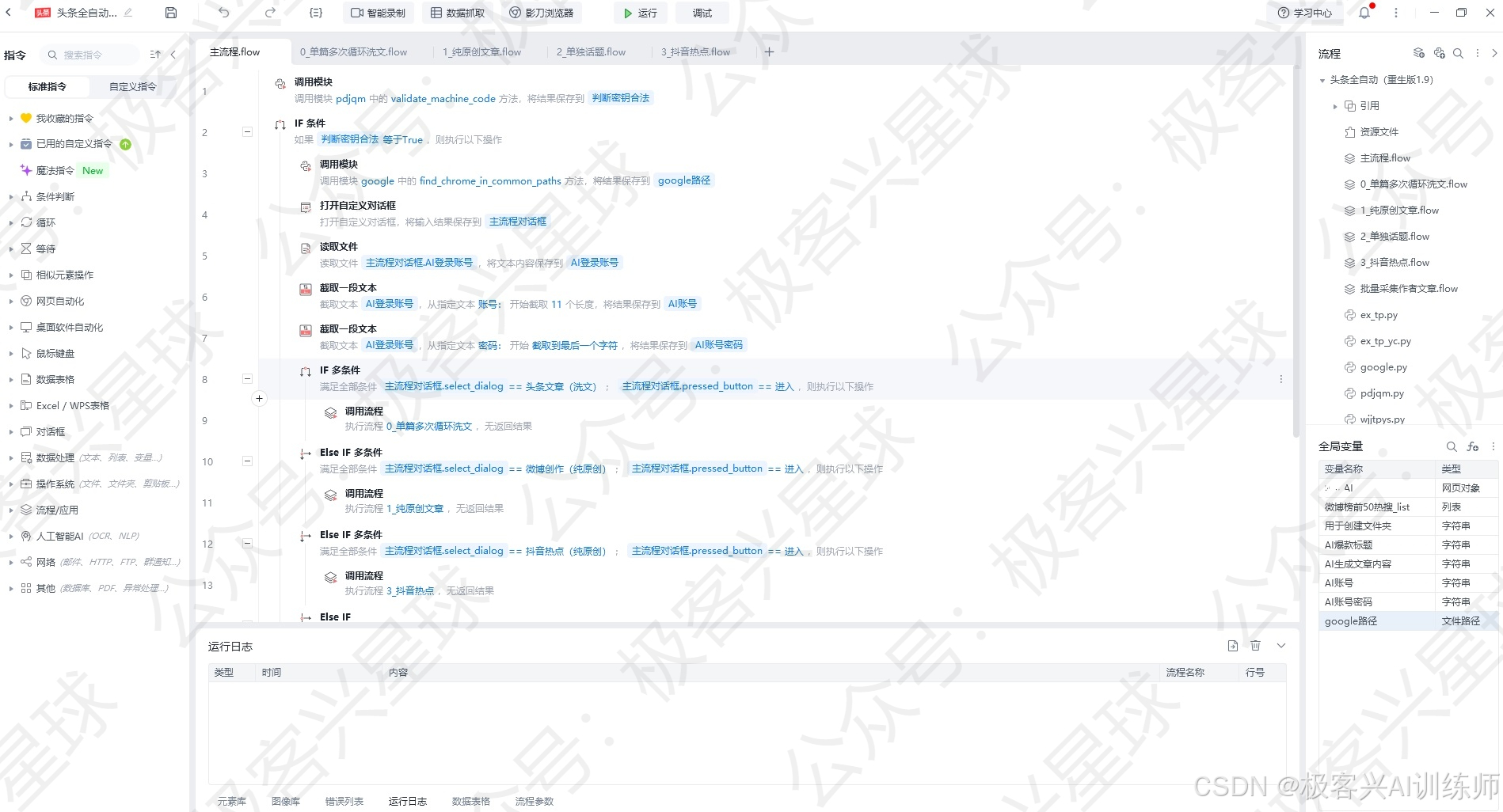Select the 数据表格 instruction category
This screenshot has height=812, width=1503.
(x=55, y=379)
